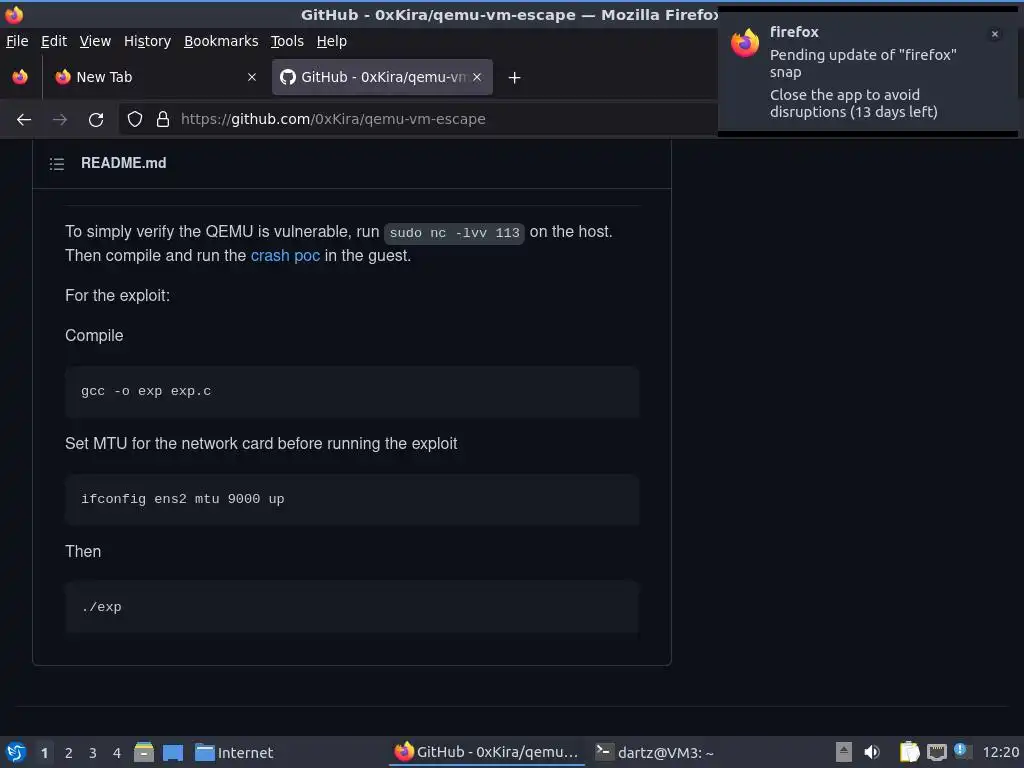Switch to workspace 4

click(117, 753)
